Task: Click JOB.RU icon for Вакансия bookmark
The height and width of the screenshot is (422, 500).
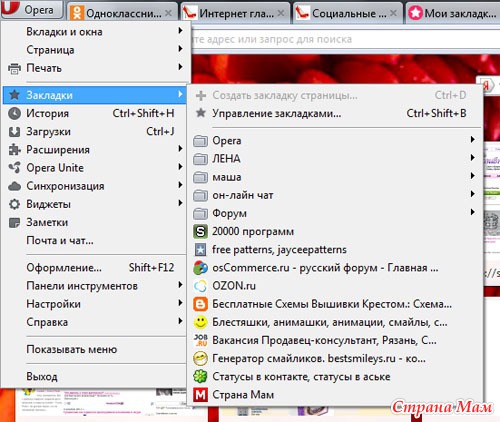Action: (x=200, y=340)
